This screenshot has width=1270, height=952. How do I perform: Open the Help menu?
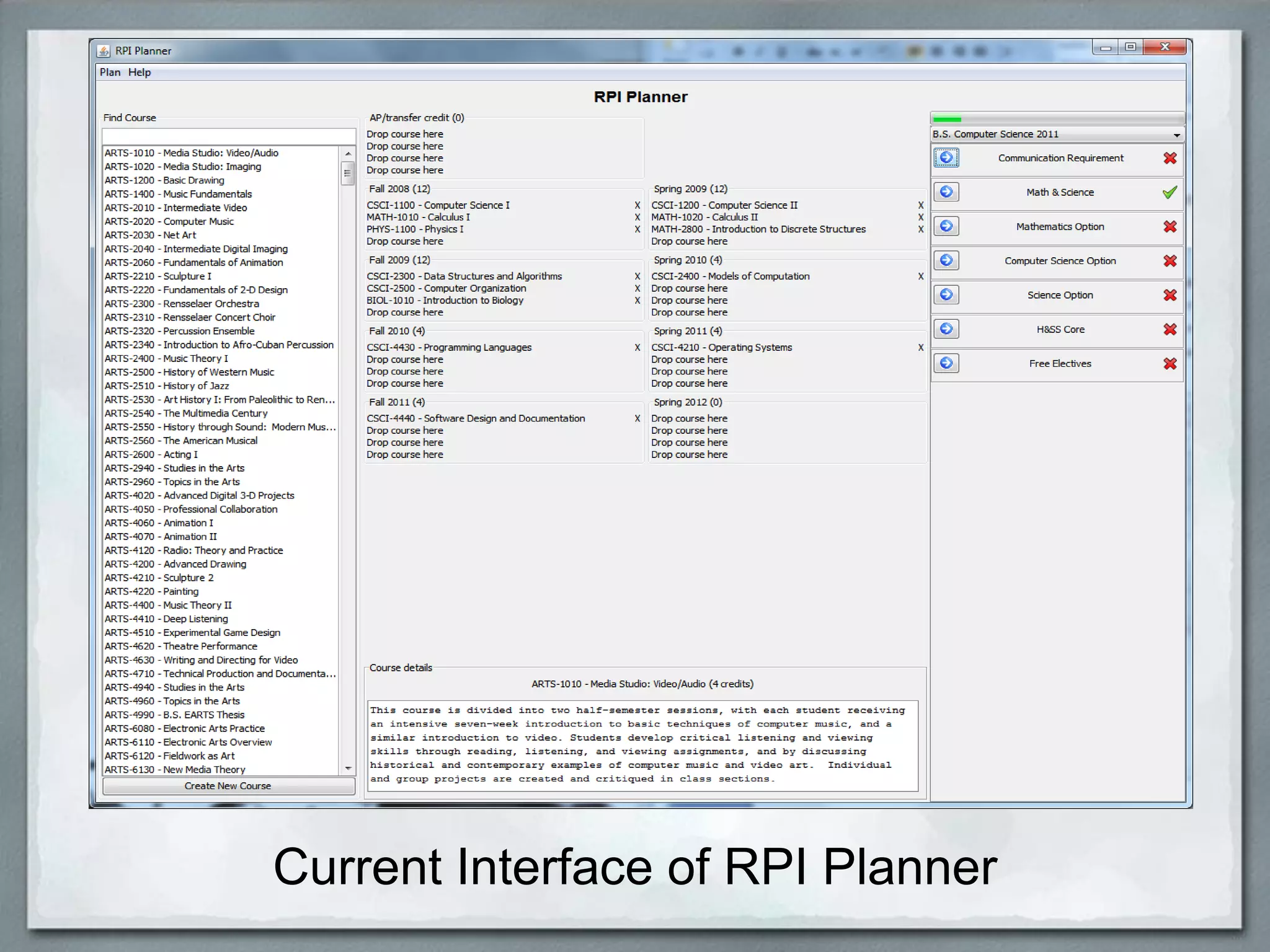[140, 73]
